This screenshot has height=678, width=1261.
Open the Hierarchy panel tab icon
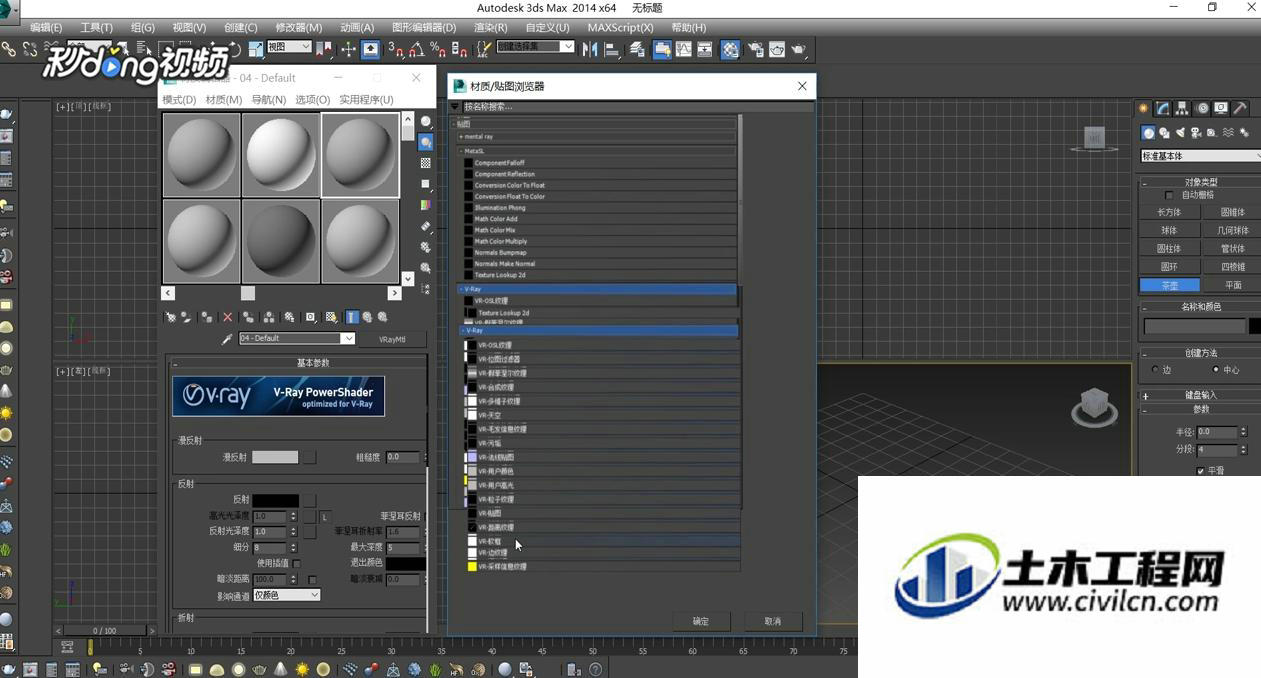(x=1182, y=108)
